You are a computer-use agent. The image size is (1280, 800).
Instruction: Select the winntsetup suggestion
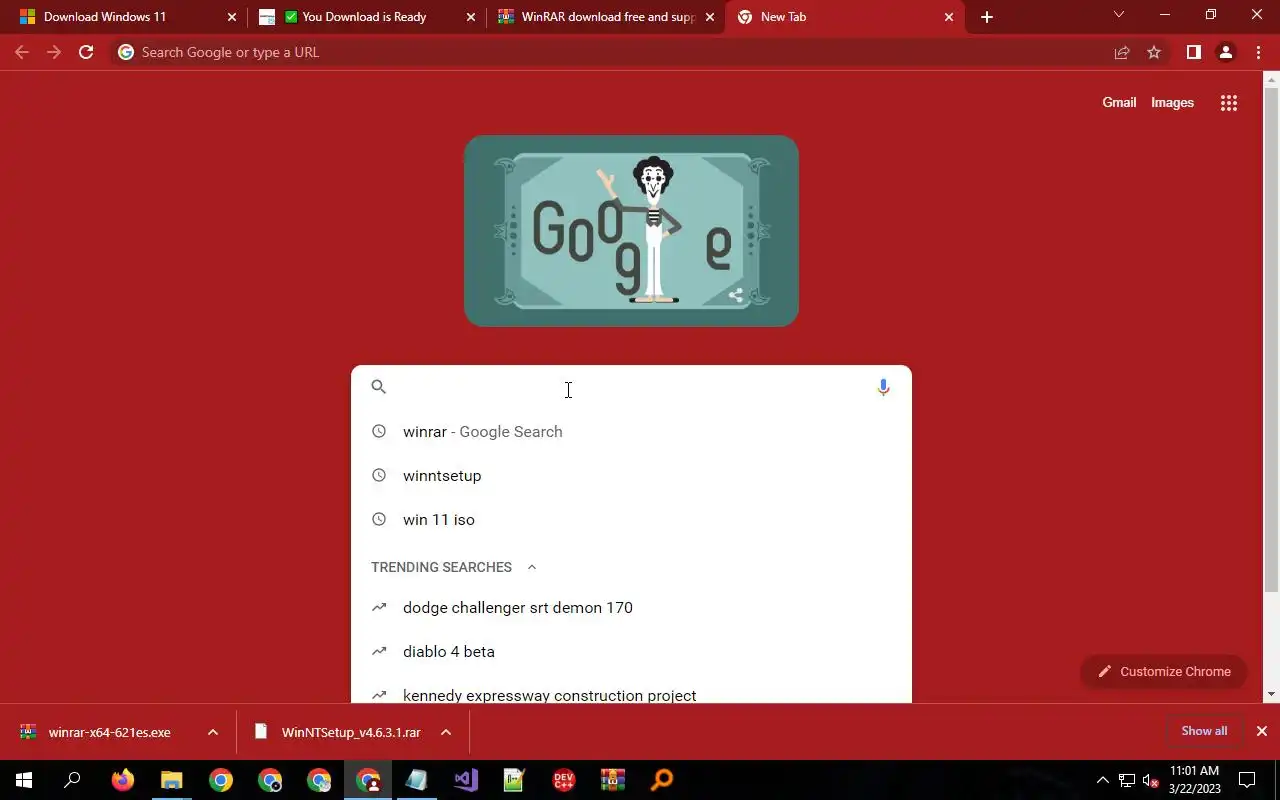pyautogui.click(x=631, y=476)
